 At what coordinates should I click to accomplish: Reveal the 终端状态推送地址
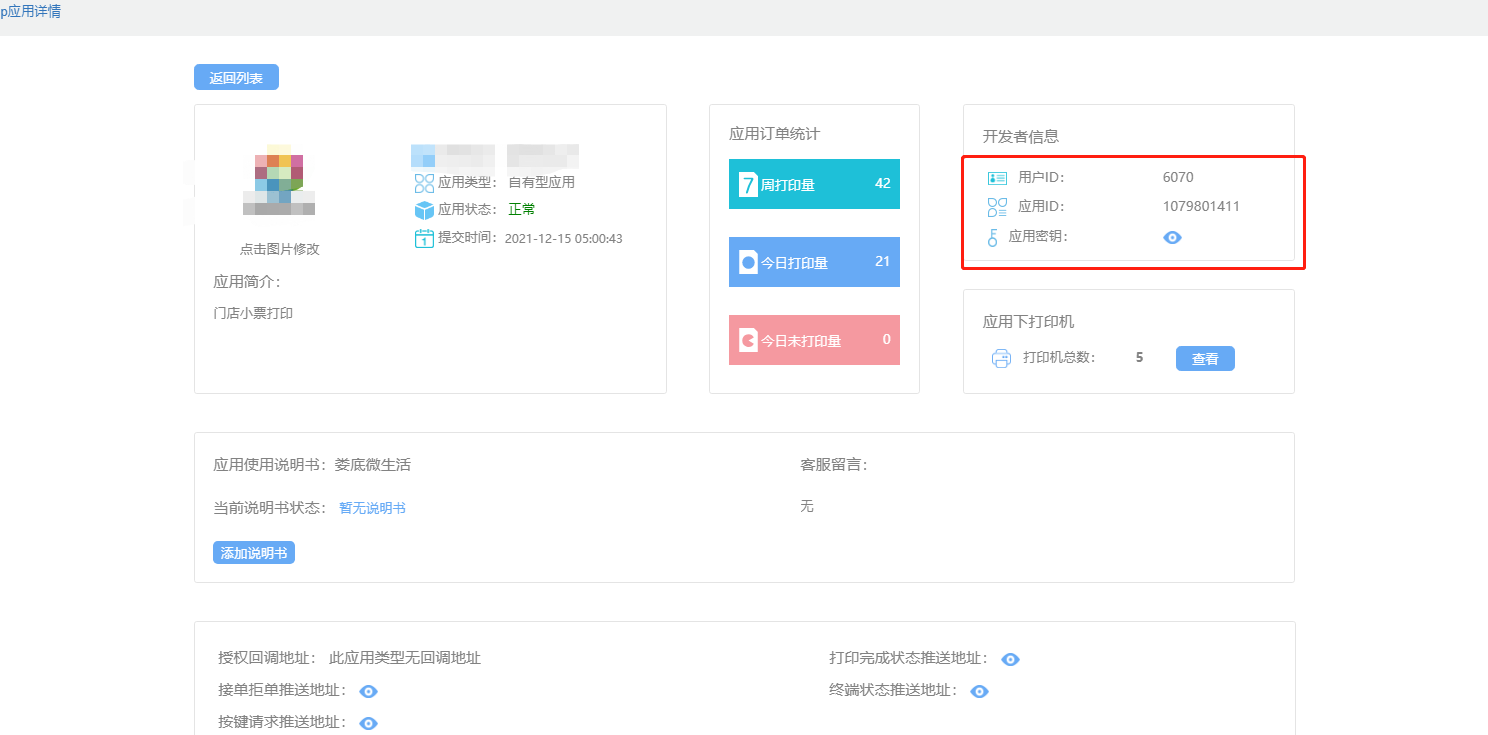(x=979, y=690)
